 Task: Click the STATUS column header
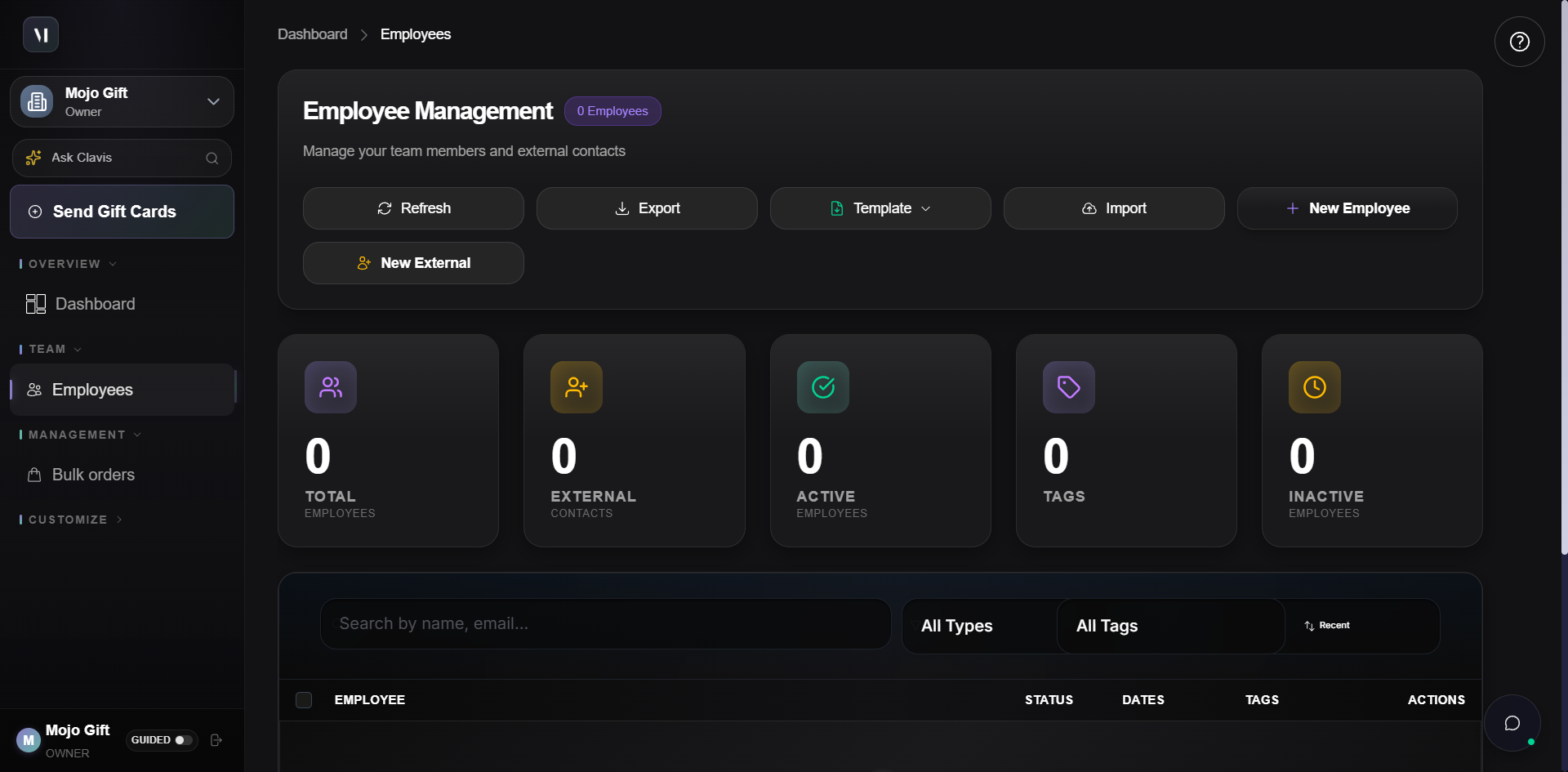tap(1049, 700)
